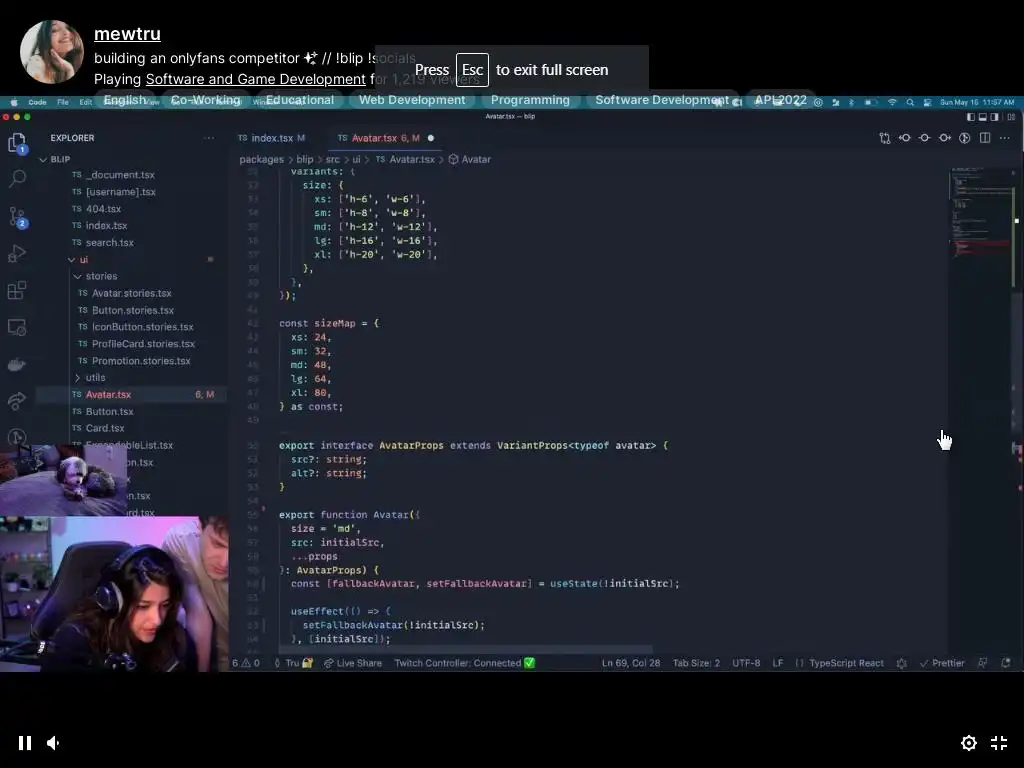Screen dimensions: 1024x768
Task: Change language mode TypeScript React
Action: (846, 663)
